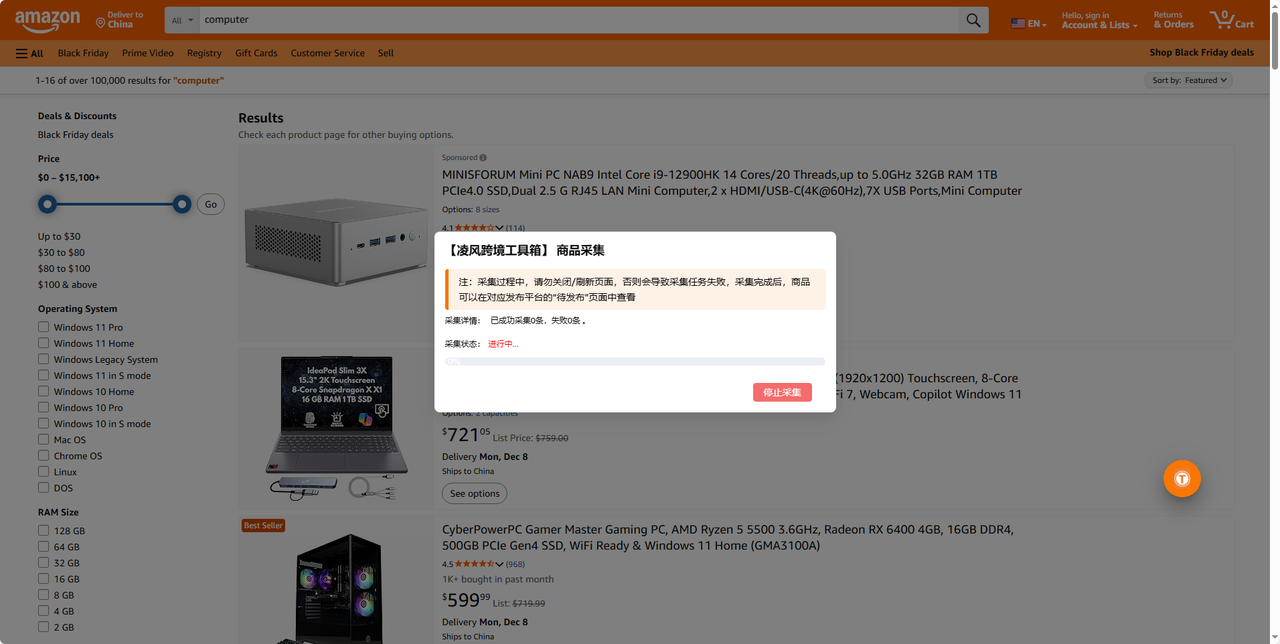This screenshot has width=1280, height=644.
Task: Open the Account & Lists dropdown
Action: (x=1099, y=20)
